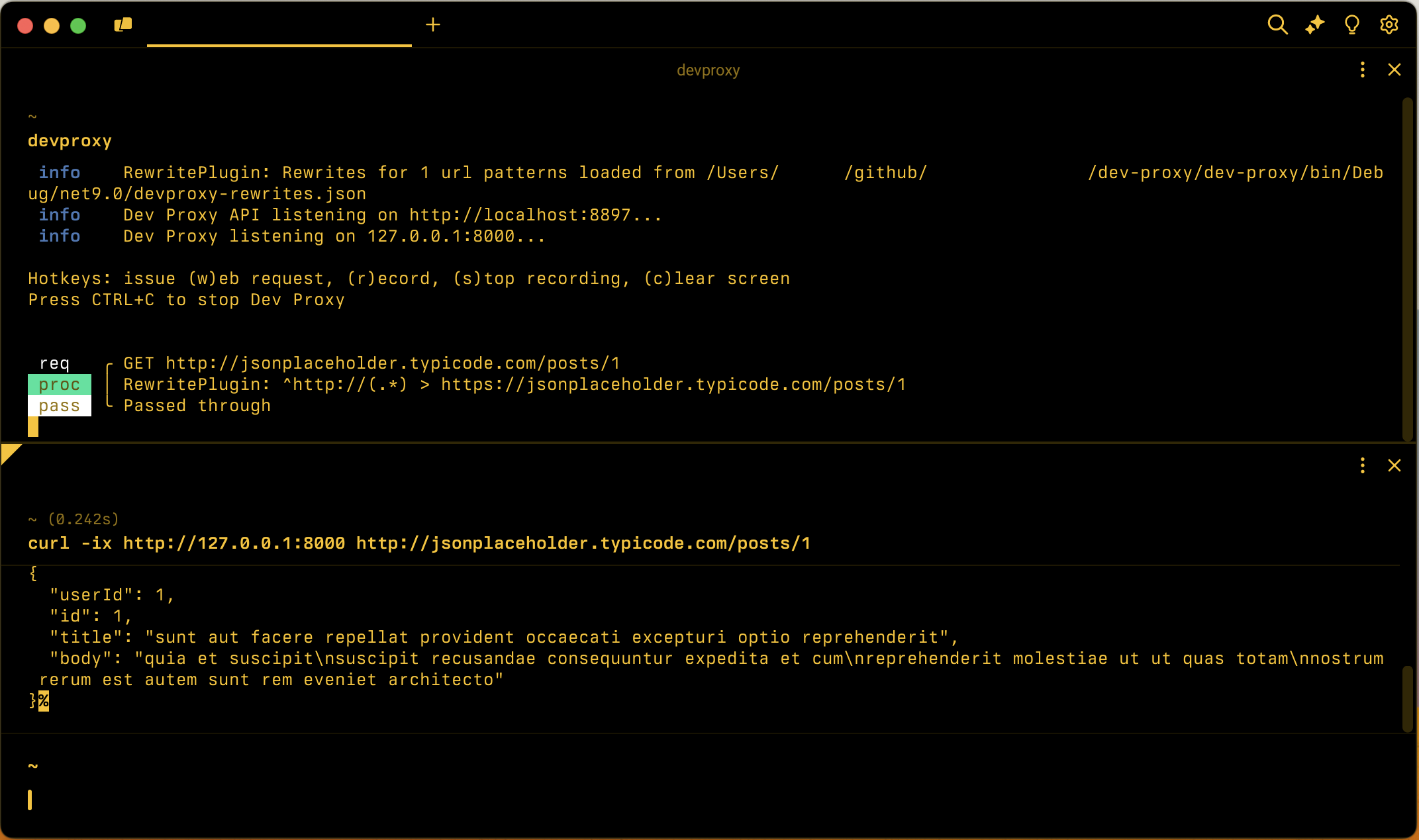Open curl pane three-dot menu
The height and width of the screenshot is (840, 1419).
(x=1362, y=465)
